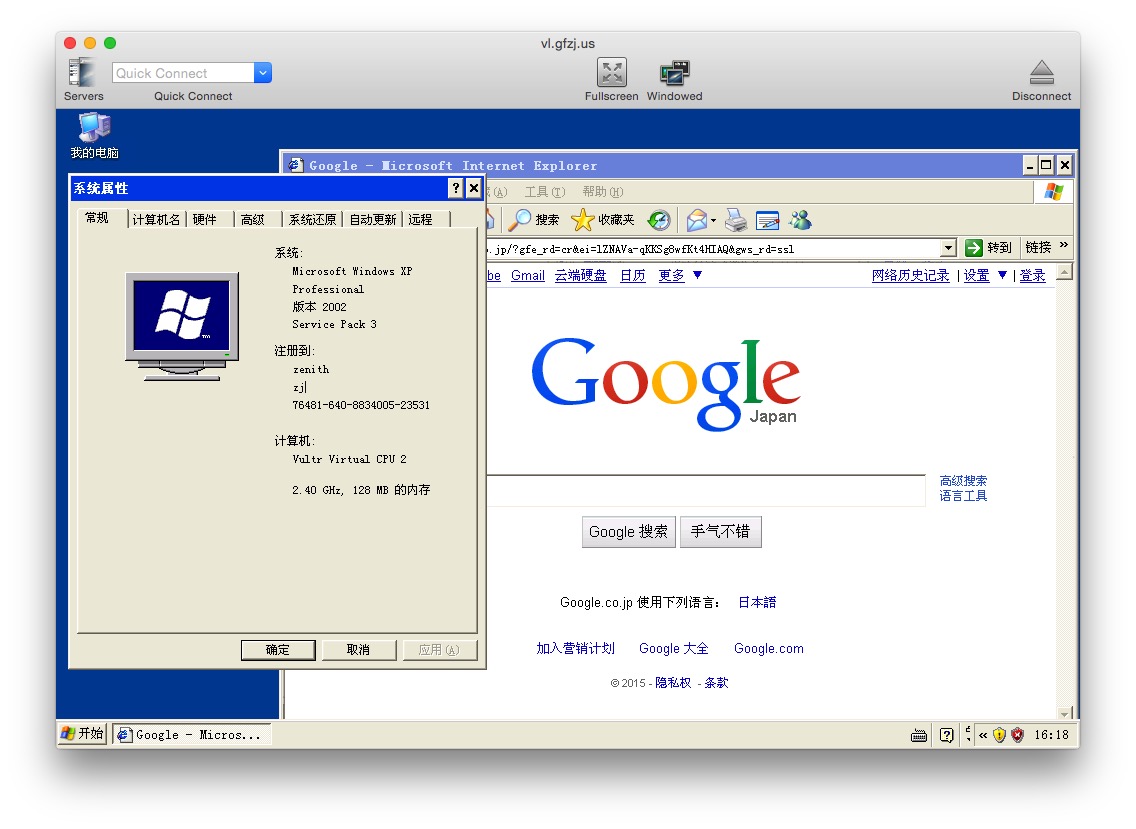
Task: Click the 登录 sign-in link
Action: point(1032,275)
